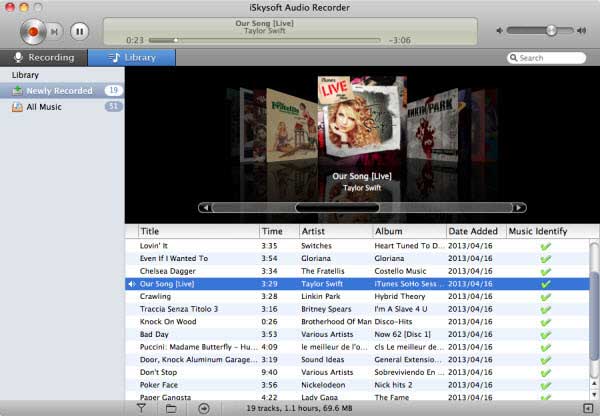Click the green checkmark for Crawling
Image resolution: width=600 pixels, height=416 pixels.
546,297
